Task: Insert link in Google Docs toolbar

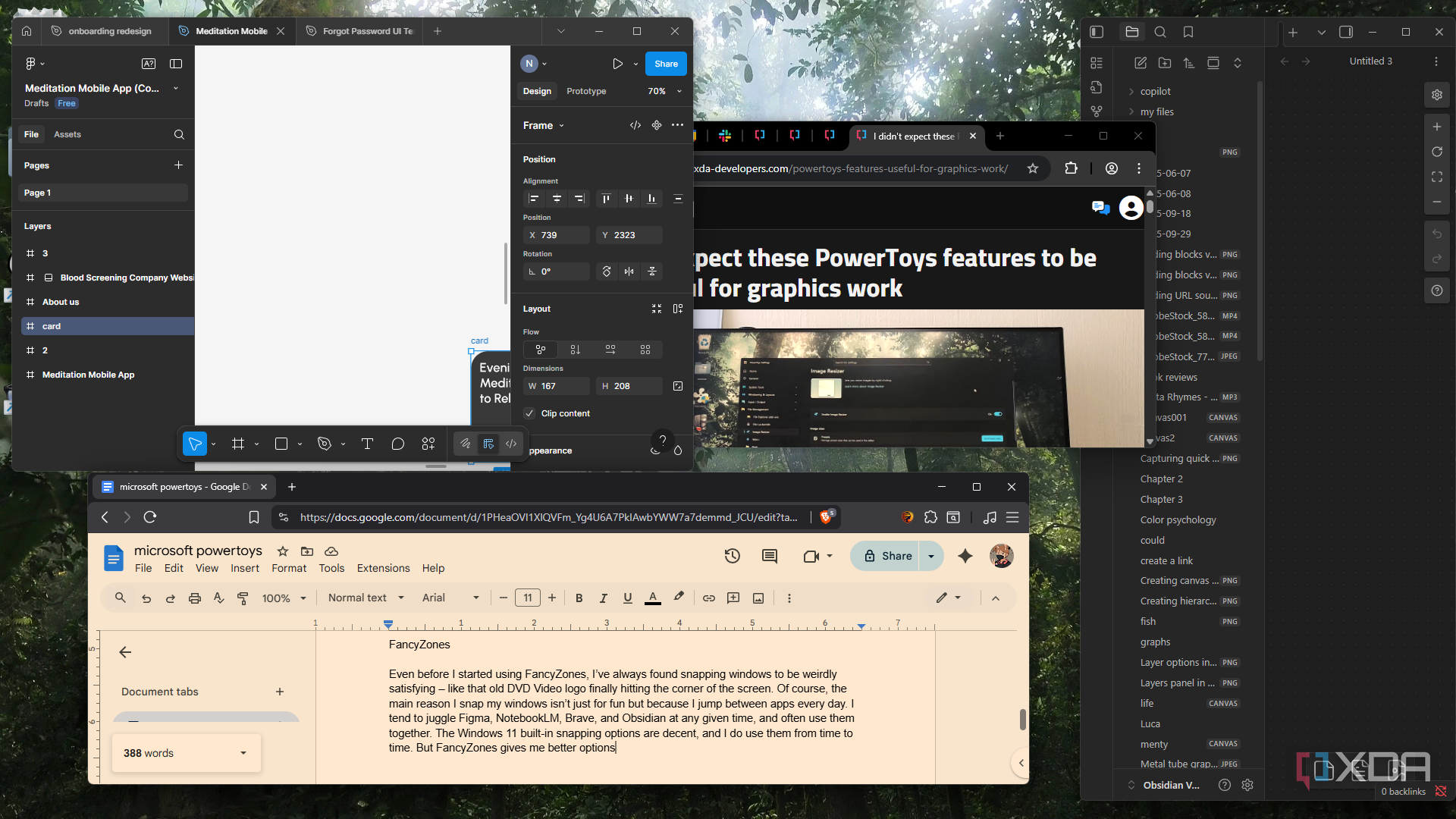Action: pos(708,598)
